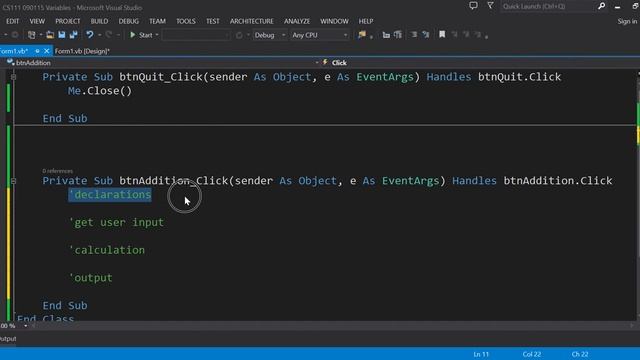Click the vertical scrollbar of the editor

pos(638,194)
